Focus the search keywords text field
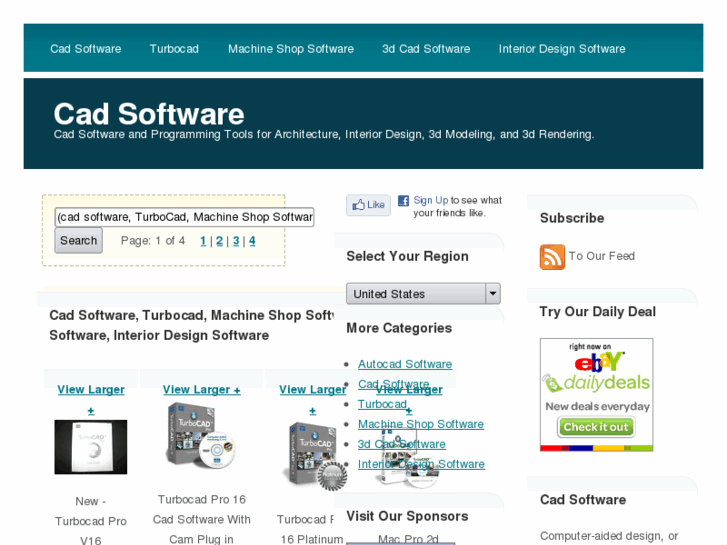 [x=185, y=217]
